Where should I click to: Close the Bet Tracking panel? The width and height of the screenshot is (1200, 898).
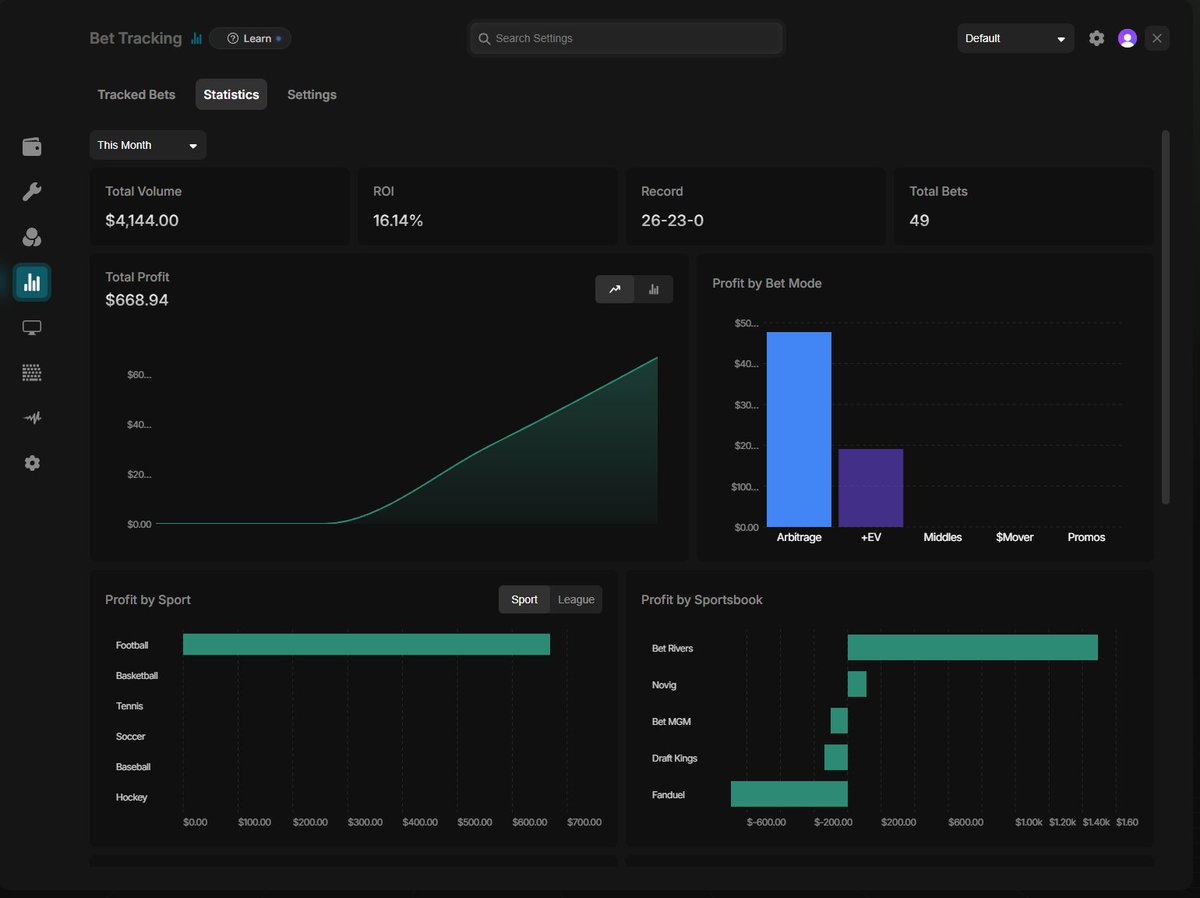click(x=1157, y=38)
